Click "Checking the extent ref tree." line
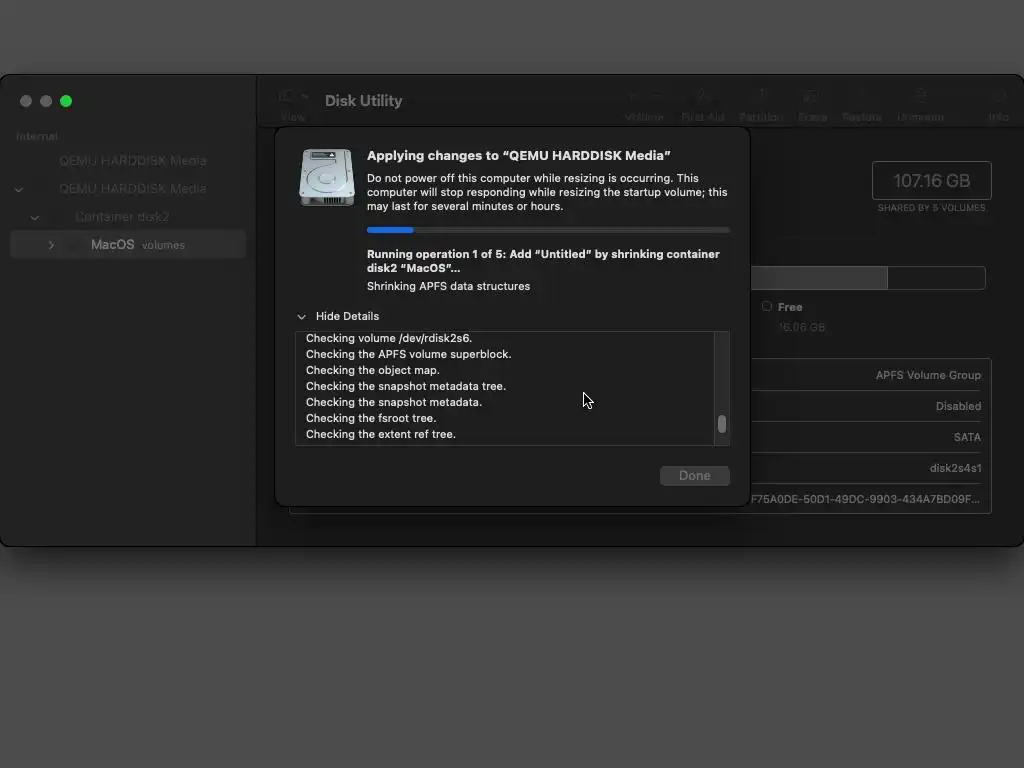1024x768 pixels. point(381,434)
